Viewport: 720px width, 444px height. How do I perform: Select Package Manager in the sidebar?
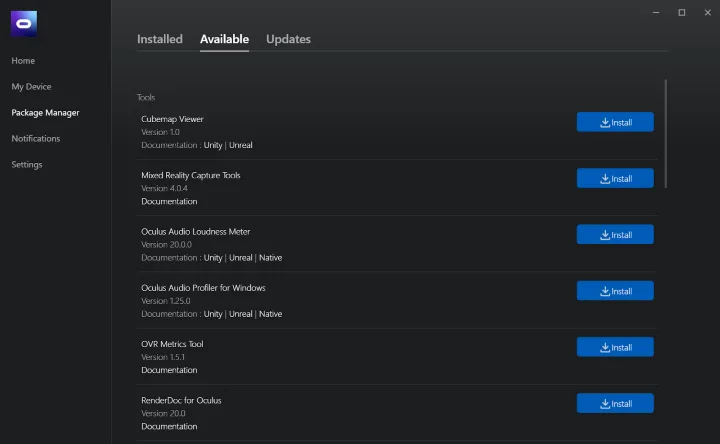[x=45, y=112]
